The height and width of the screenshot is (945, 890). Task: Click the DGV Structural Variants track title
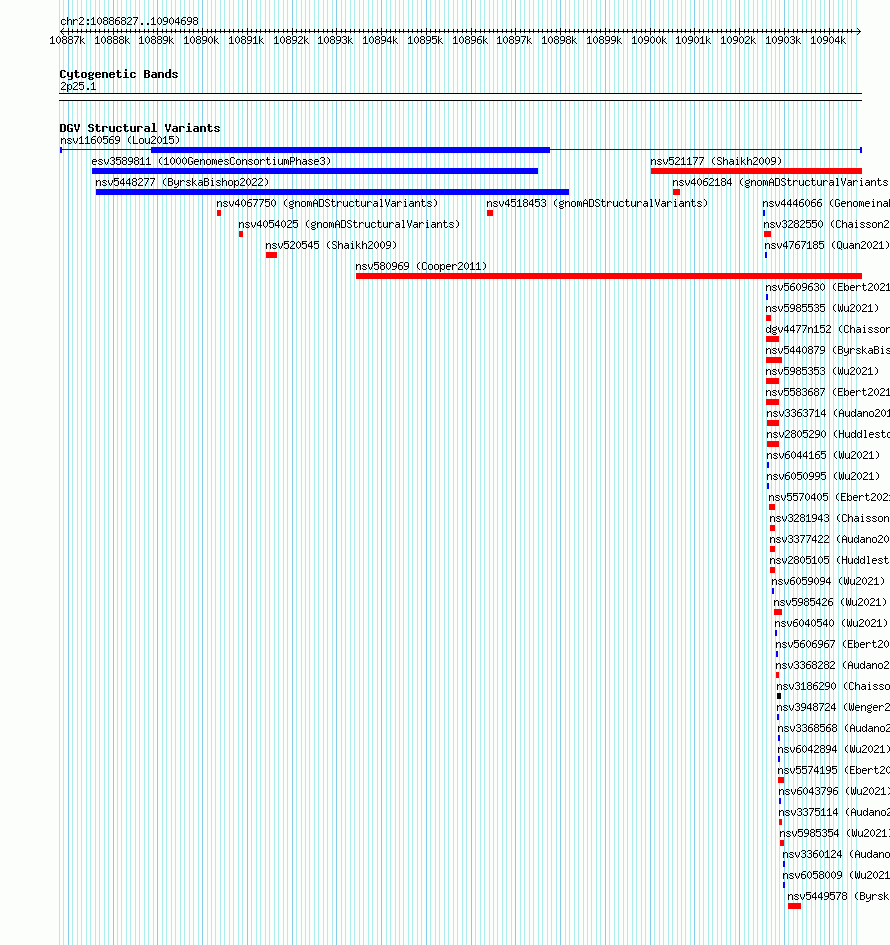point(140,128)
